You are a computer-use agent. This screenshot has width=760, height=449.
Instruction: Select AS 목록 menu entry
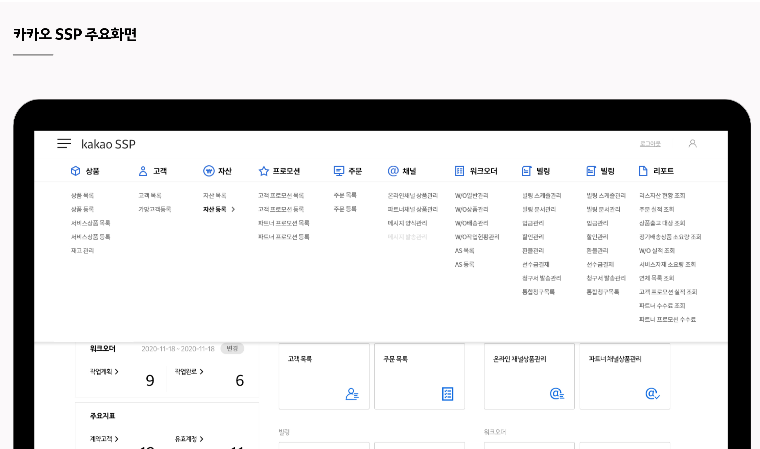(x=464, y=251)
